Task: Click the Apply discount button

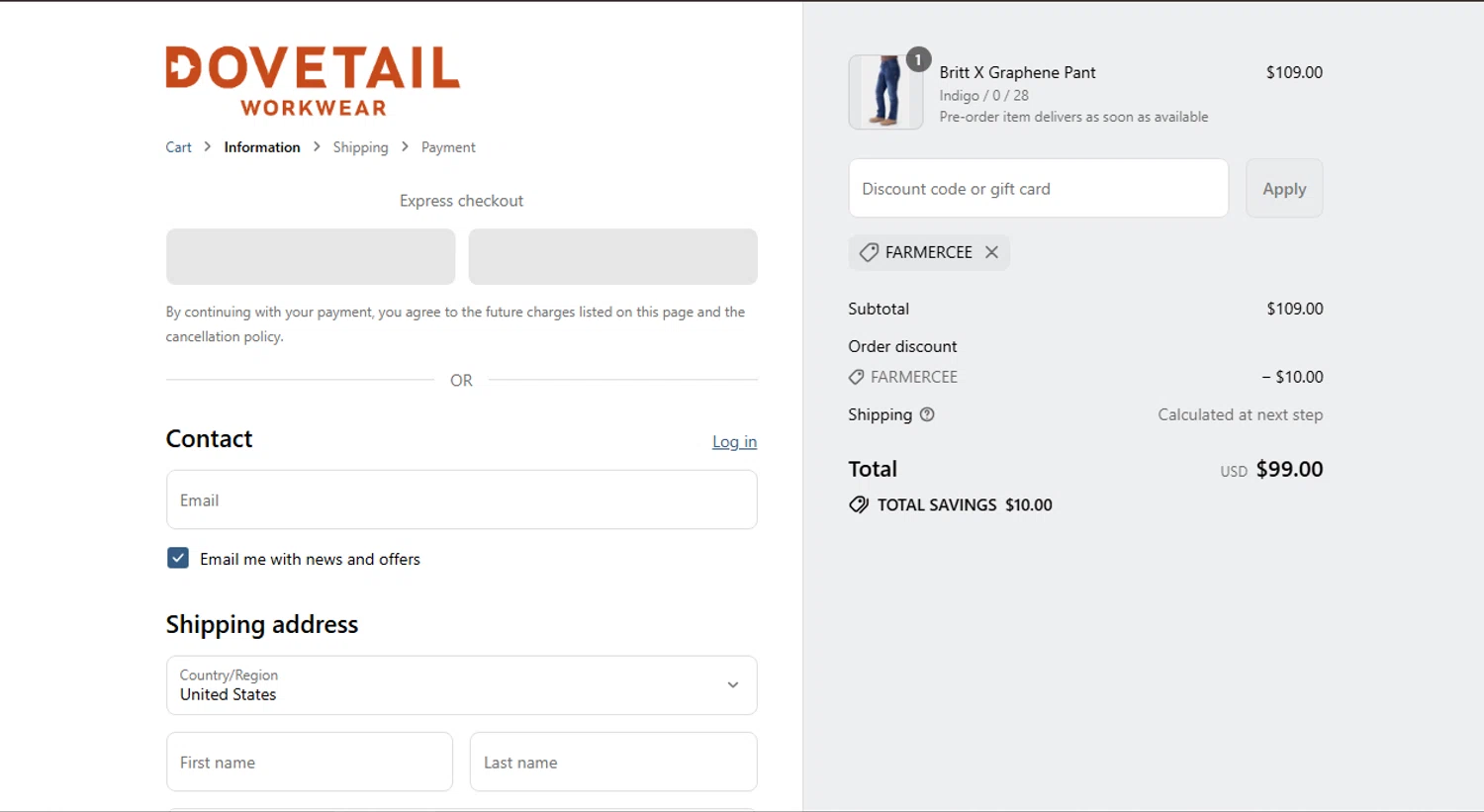Action: 1284,188
